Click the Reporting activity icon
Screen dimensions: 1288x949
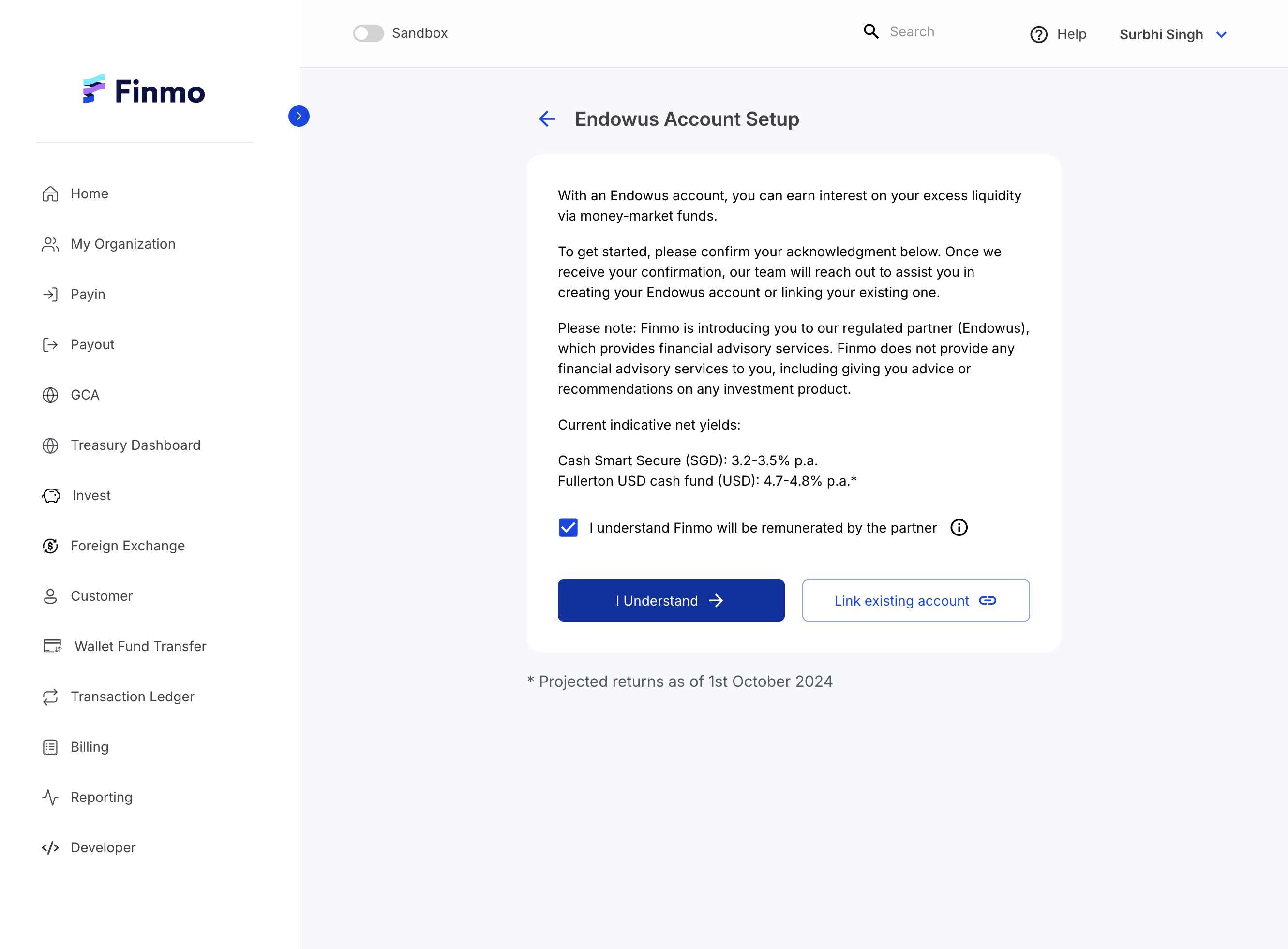[x=50, y=797]
